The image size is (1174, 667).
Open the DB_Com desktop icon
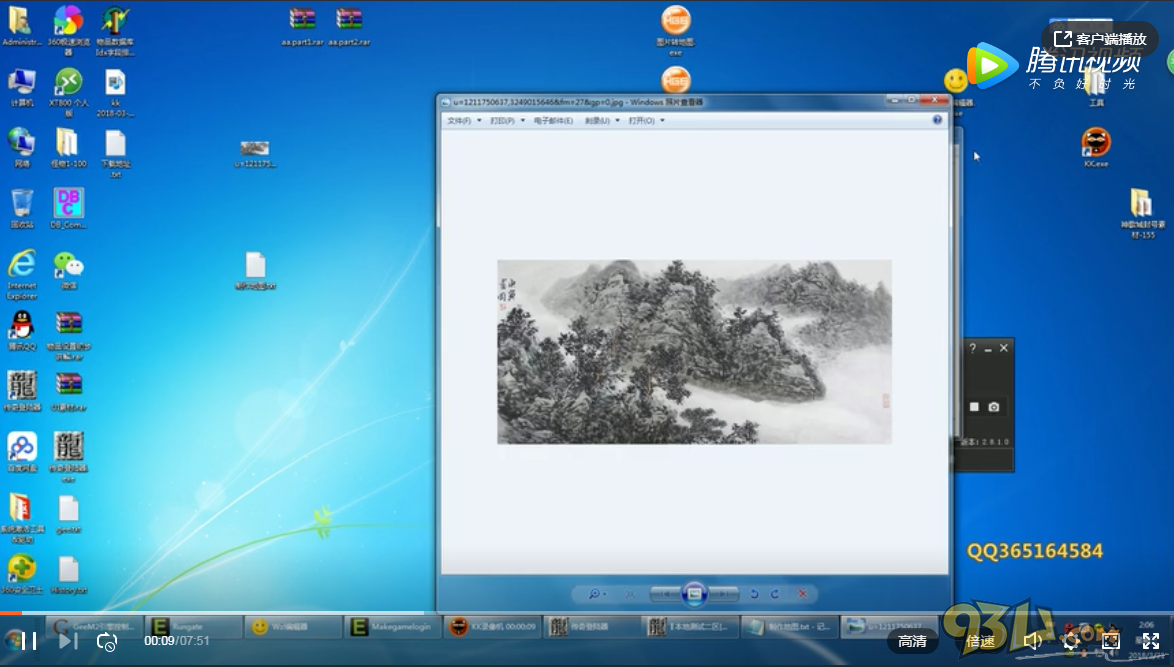[x=68, y=208]
